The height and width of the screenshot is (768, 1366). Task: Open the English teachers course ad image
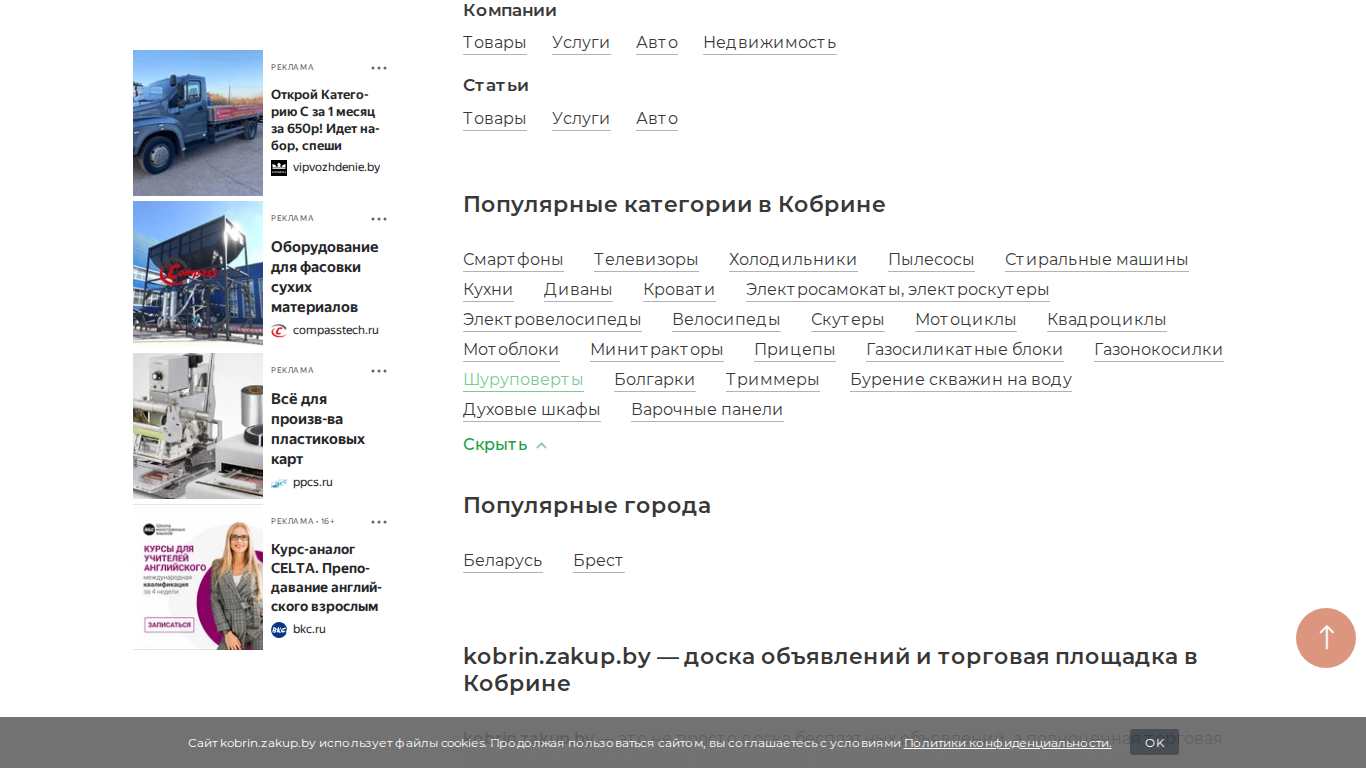(198, 577)
